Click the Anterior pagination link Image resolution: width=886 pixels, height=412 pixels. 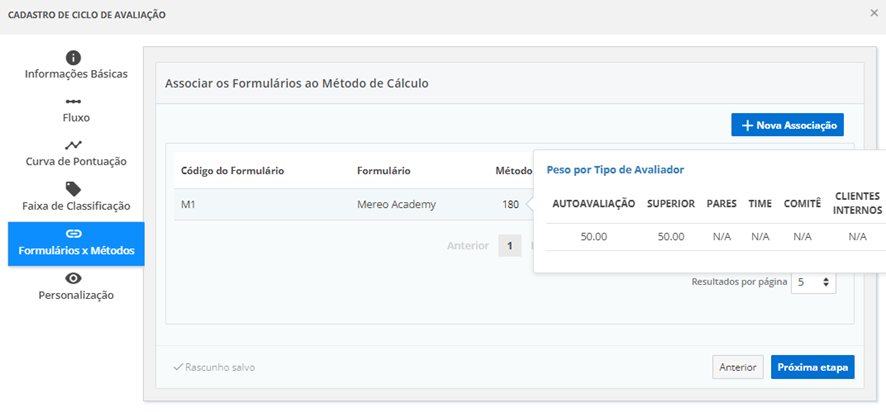[467, 245]
